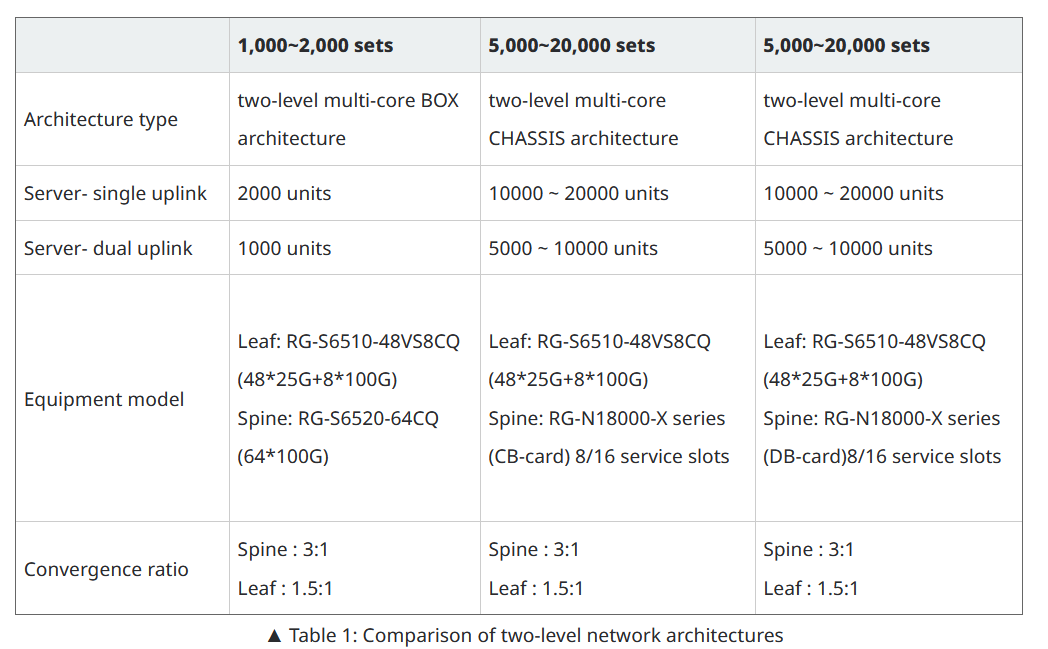Image resolution: width=1048 pixels, height=649 pixels.
Task: Click the "1000 units" cell
Action: pos(284,248)
